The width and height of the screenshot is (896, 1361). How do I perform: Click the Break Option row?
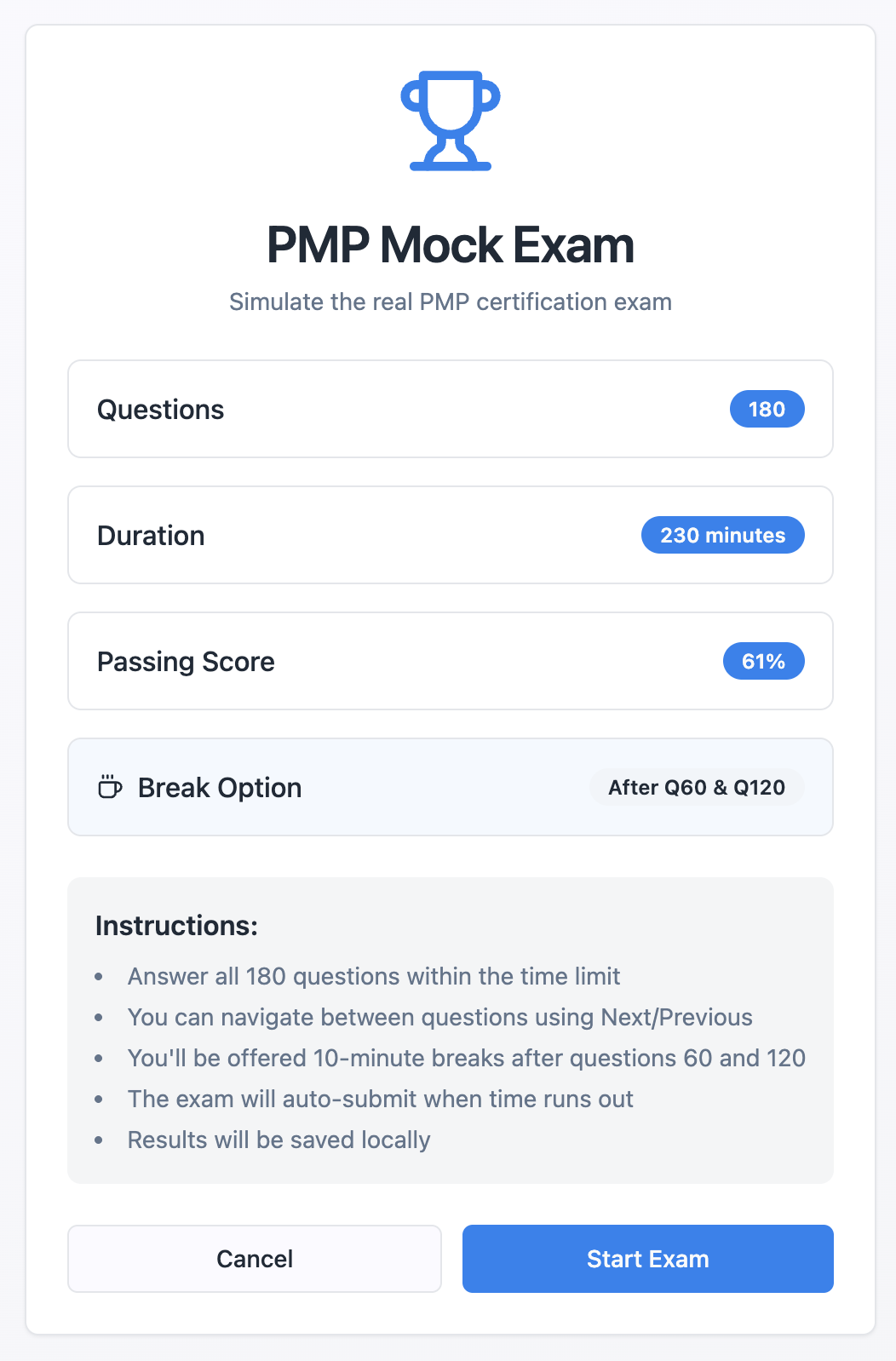[450, 787]
